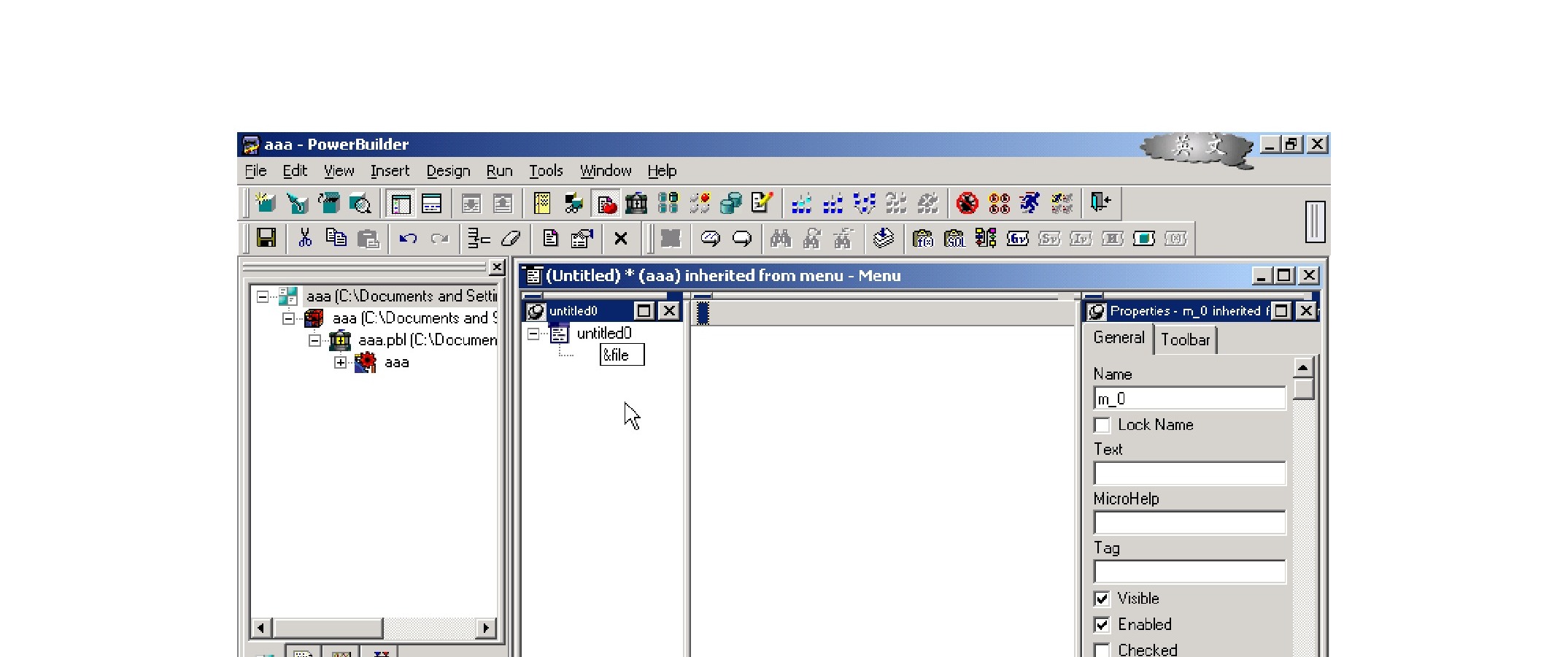Click the Cut scissors icon
The height and width of the screenshot is (657, 1568).
click(x=305, y=238)
